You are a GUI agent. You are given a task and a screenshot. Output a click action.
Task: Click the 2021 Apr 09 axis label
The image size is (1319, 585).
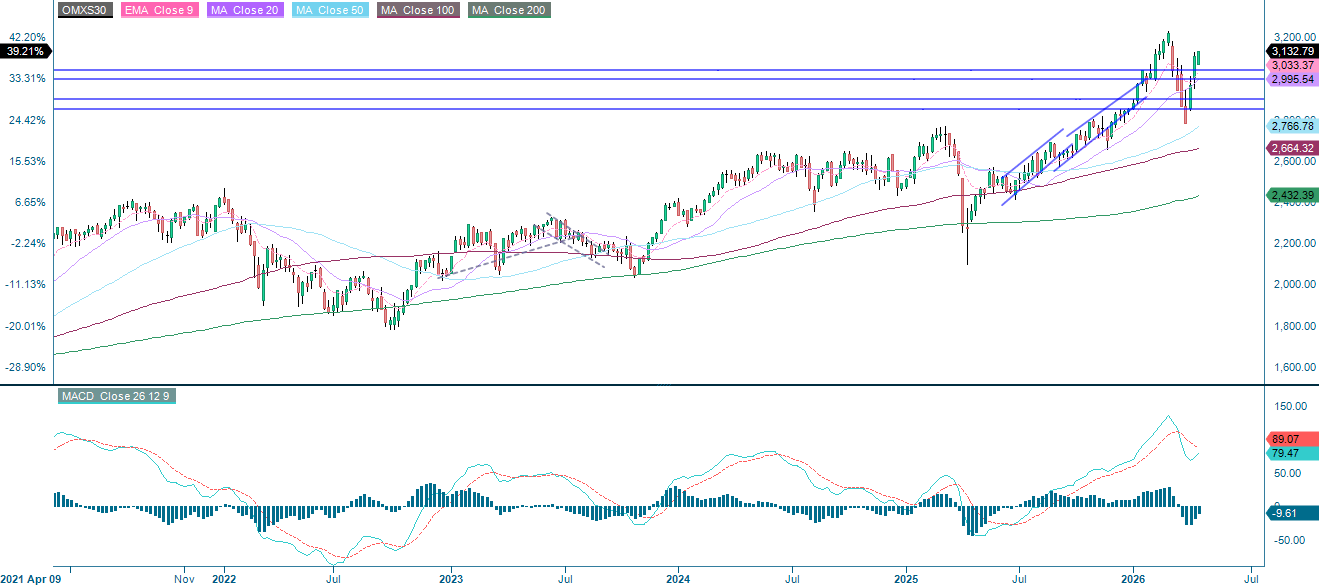click(33, 577)
